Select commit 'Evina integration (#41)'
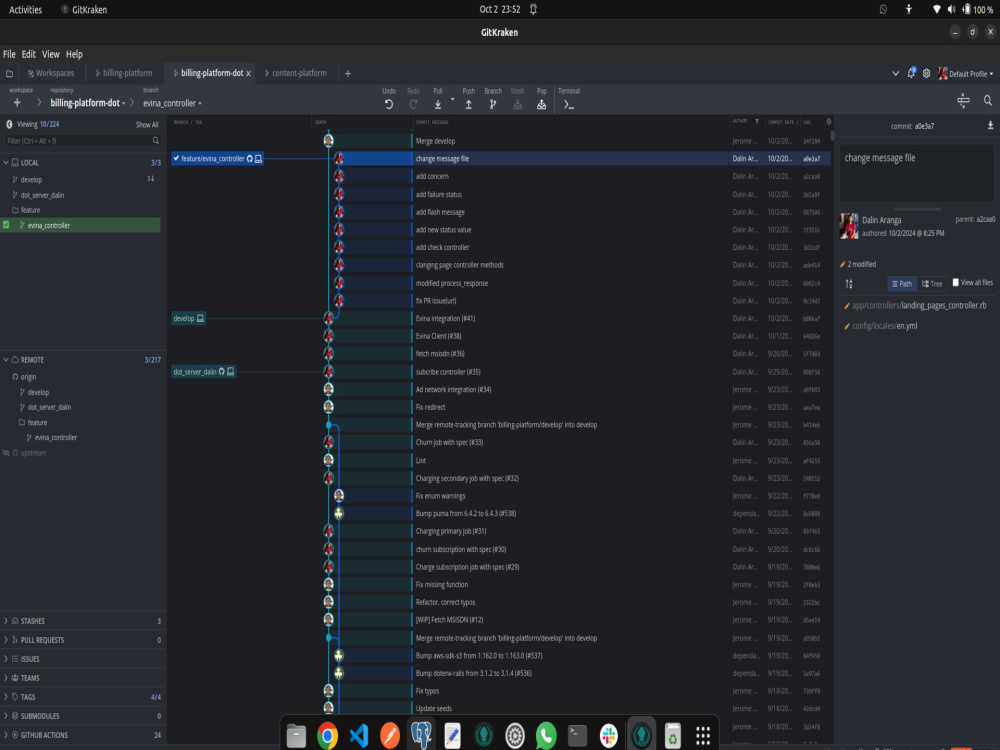1000x750 pixels. tap(445, 318)
